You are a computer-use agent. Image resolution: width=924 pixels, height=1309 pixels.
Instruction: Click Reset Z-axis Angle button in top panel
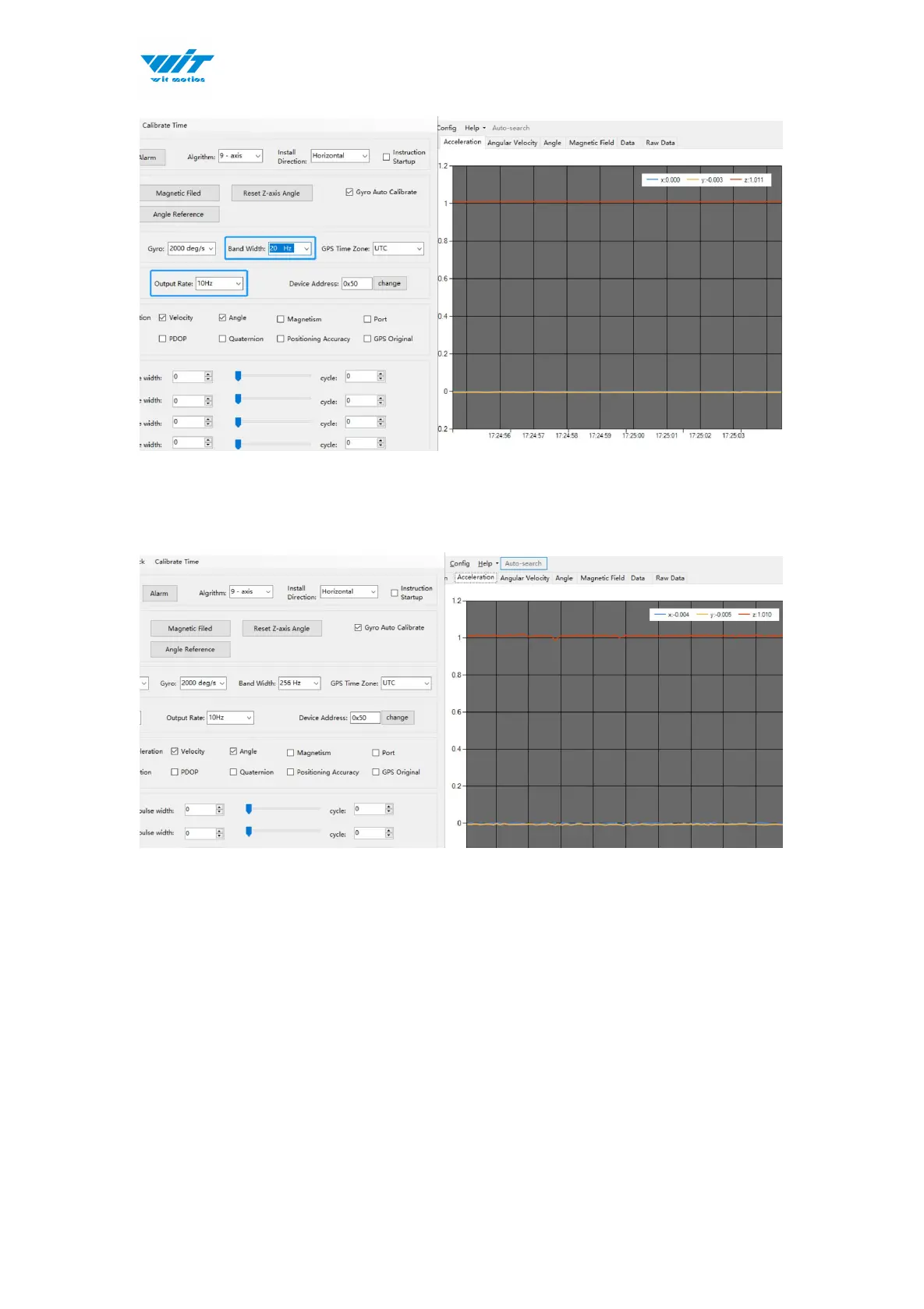click(271, 193)
